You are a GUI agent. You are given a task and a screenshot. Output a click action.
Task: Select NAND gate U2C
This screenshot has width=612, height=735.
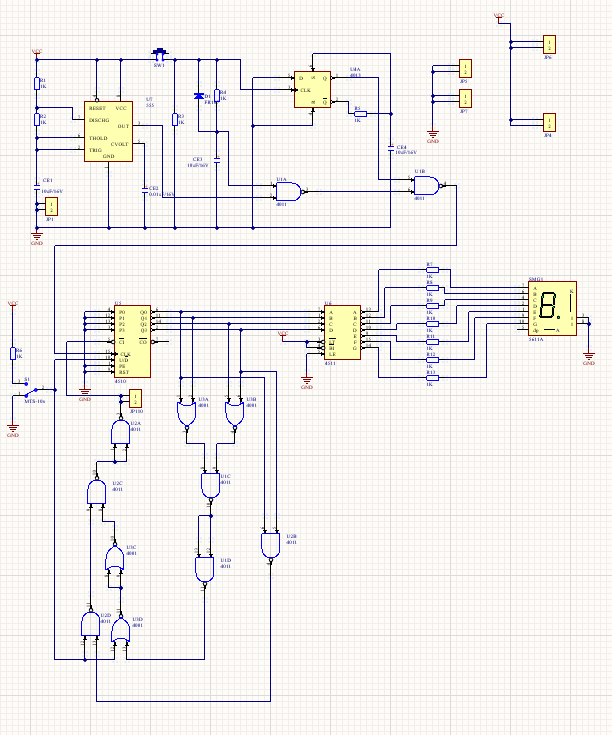(x=97, y=492)
